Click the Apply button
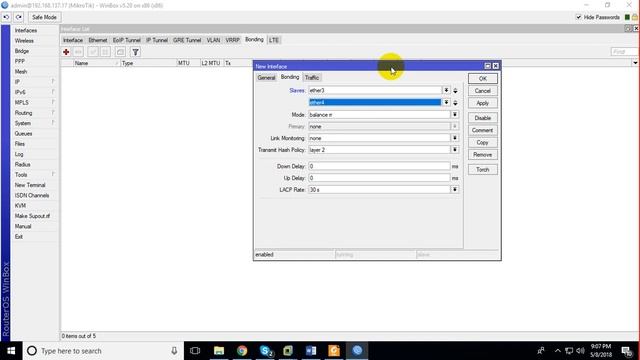The height and width of the screenshot is (360, 640). point(482,103)
